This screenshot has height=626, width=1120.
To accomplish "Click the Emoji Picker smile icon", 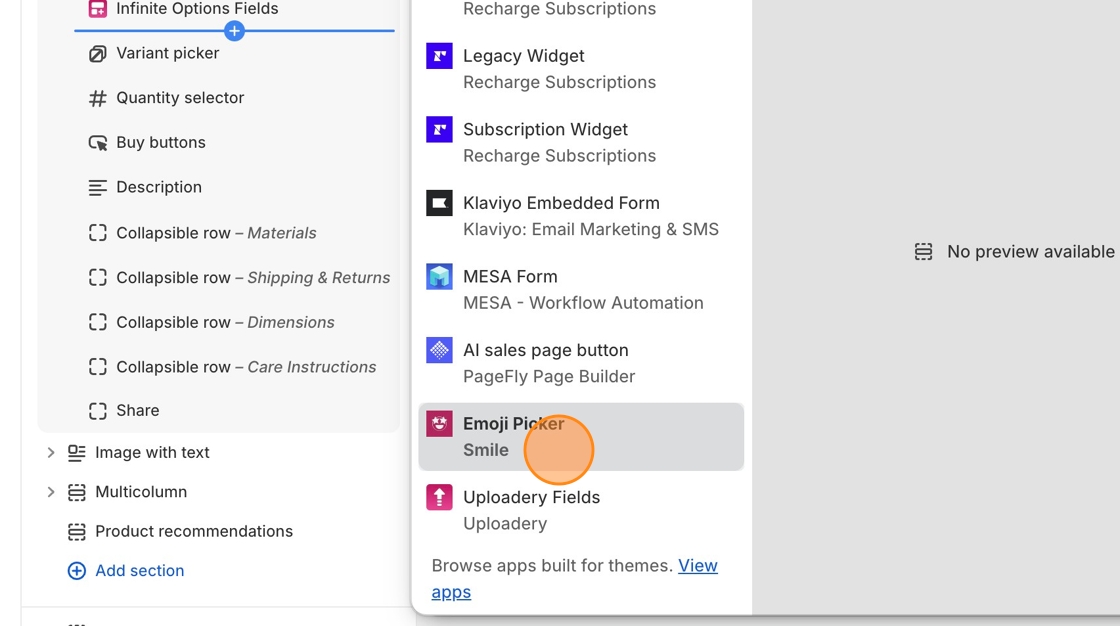I will [x=439, y=424].
